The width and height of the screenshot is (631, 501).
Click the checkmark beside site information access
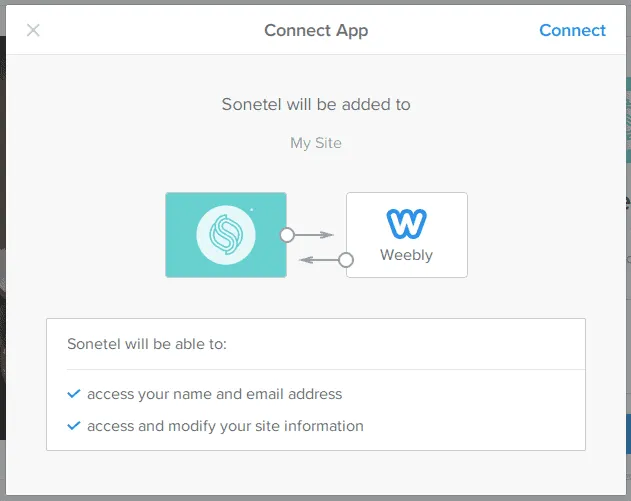coord(73,426)
